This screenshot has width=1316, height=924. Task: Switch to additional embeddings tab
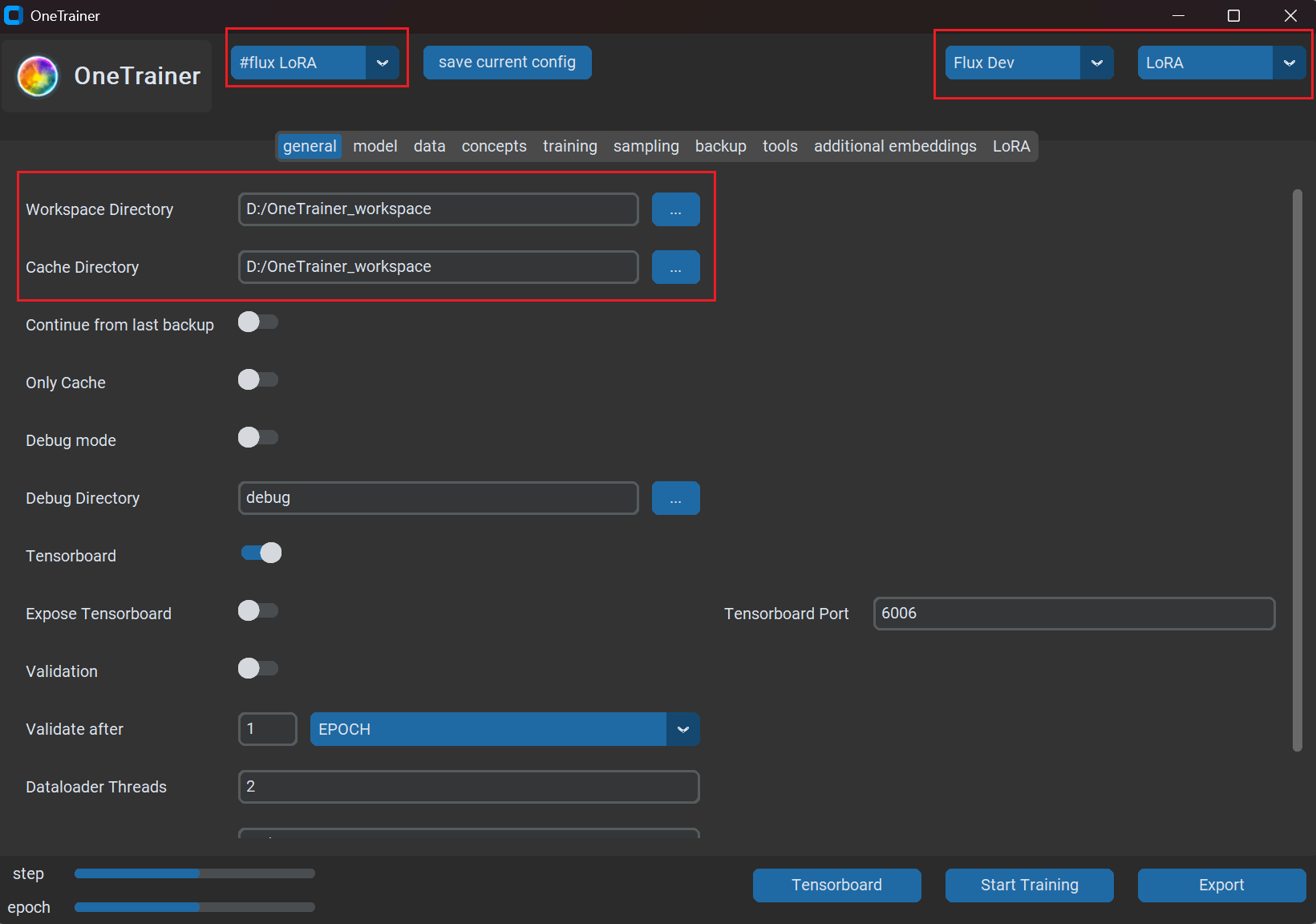[895, 146]
